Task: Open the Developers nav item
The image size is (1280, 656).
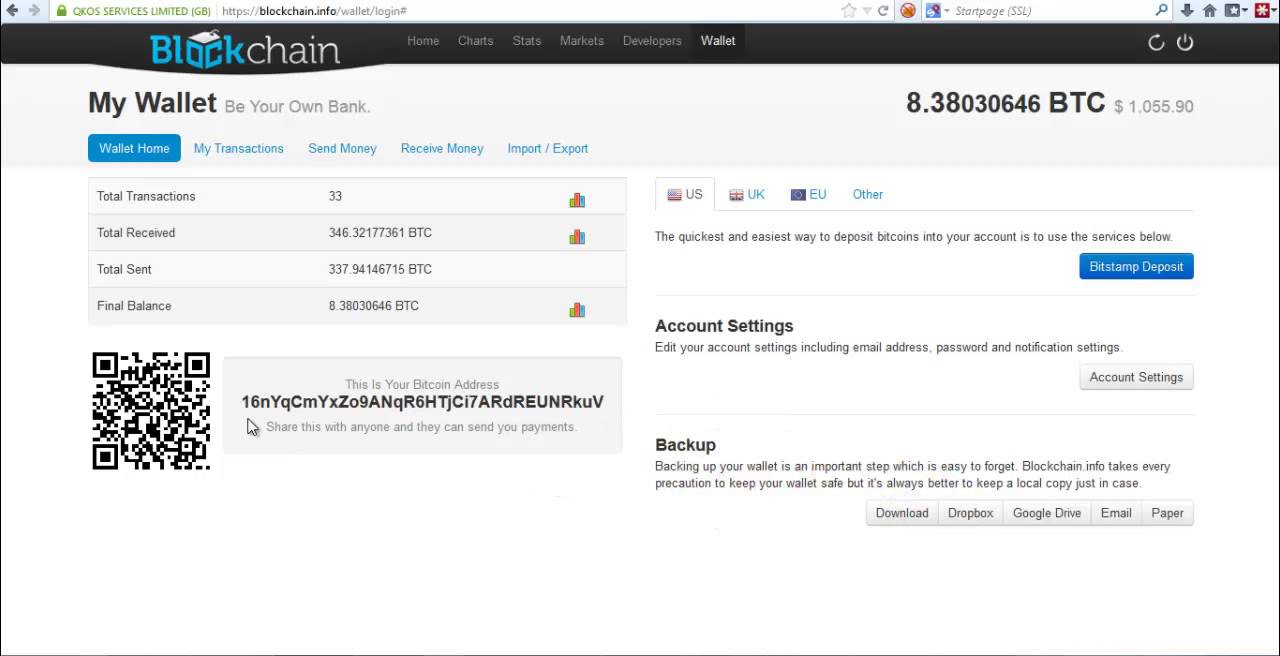Action: pos(652,41)
